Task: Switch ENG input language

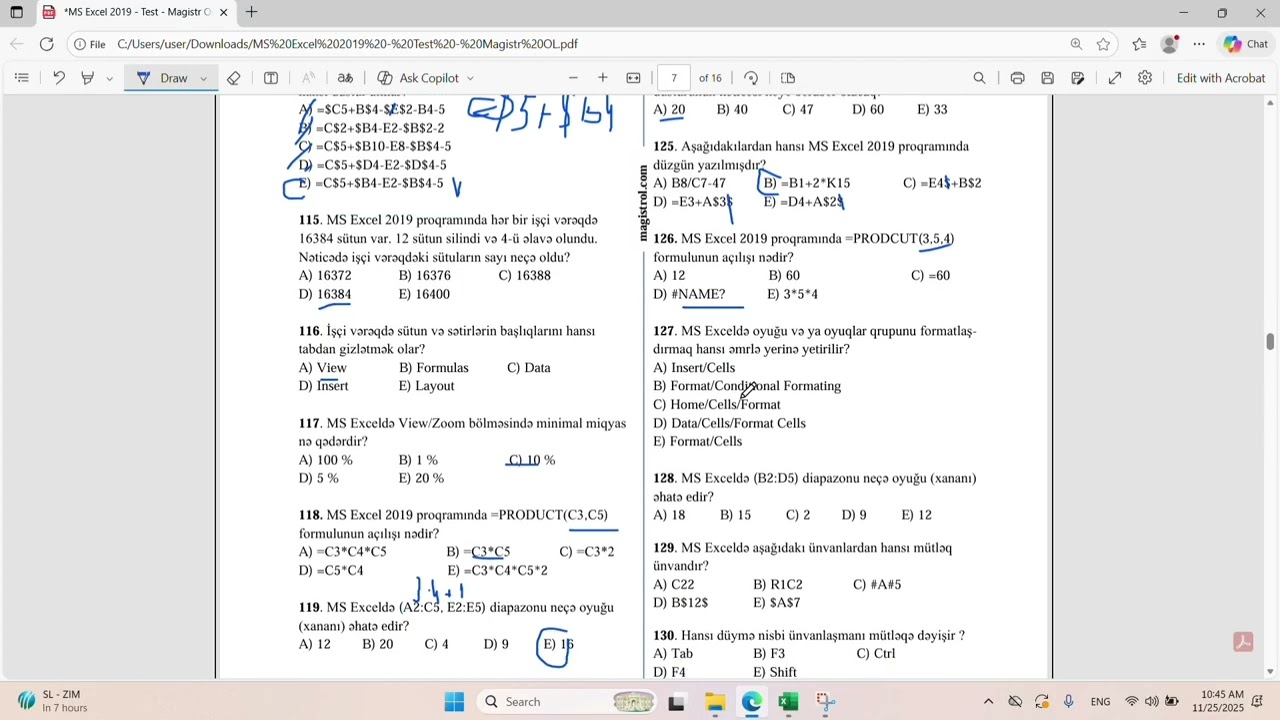Action: pyautogui.click(x=1100, y=702)
